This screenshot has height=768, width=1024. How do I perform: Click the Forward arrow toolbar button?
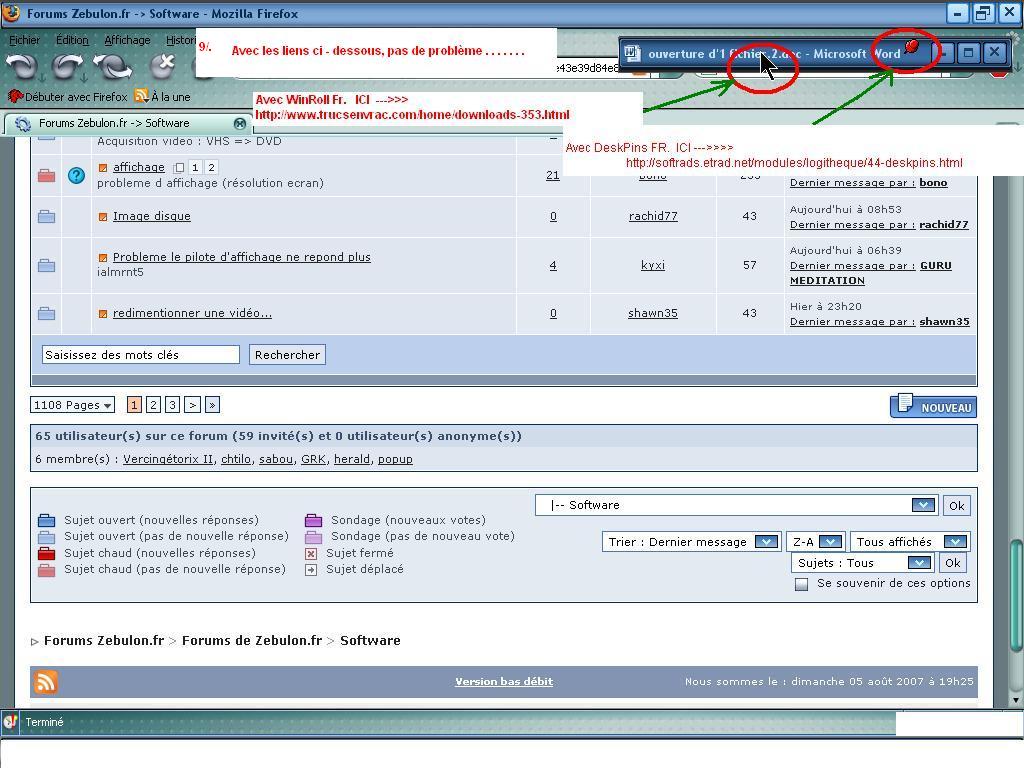(x=68, y=67)
